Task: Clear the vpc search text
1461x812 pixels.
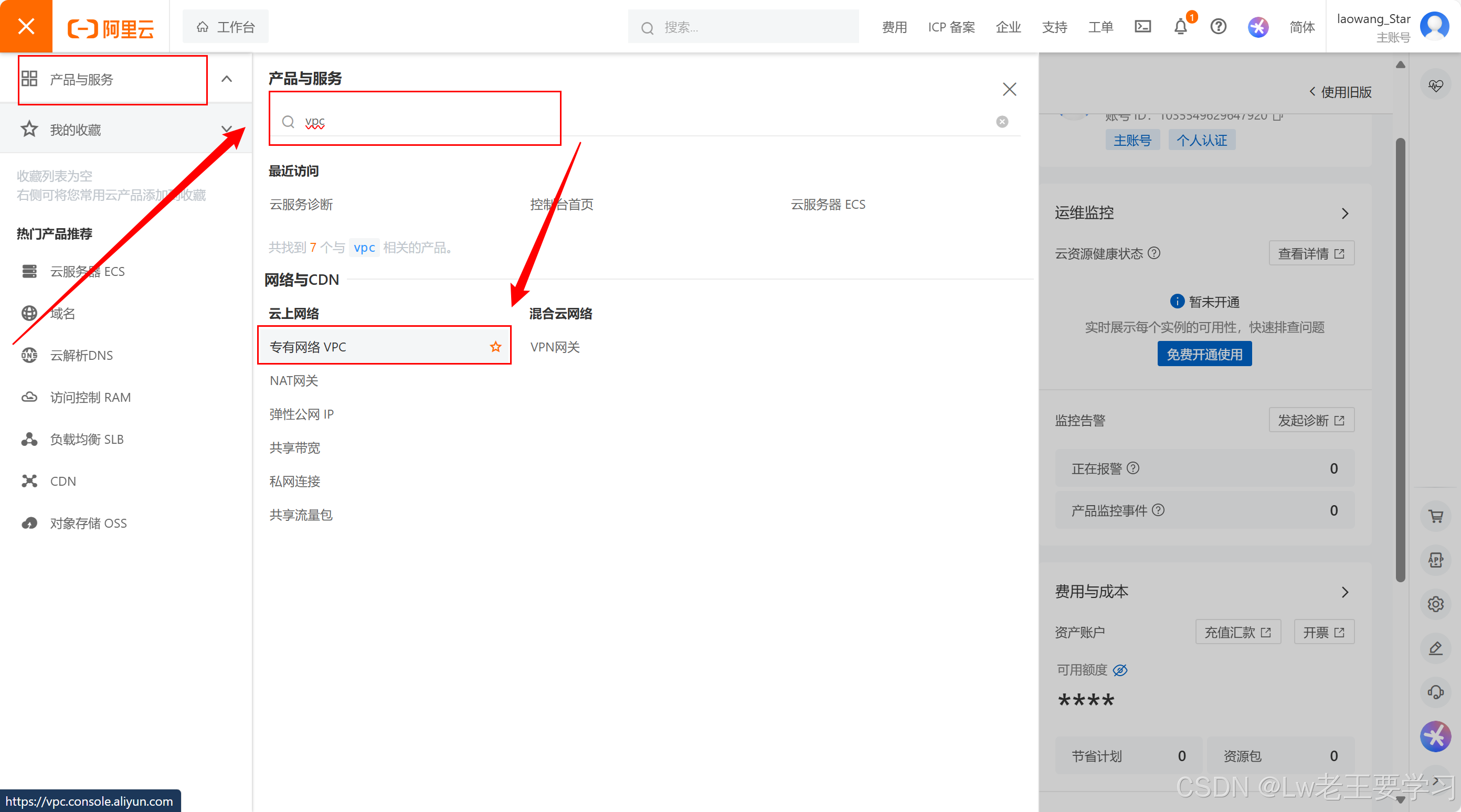Action: click(1002, 121)
